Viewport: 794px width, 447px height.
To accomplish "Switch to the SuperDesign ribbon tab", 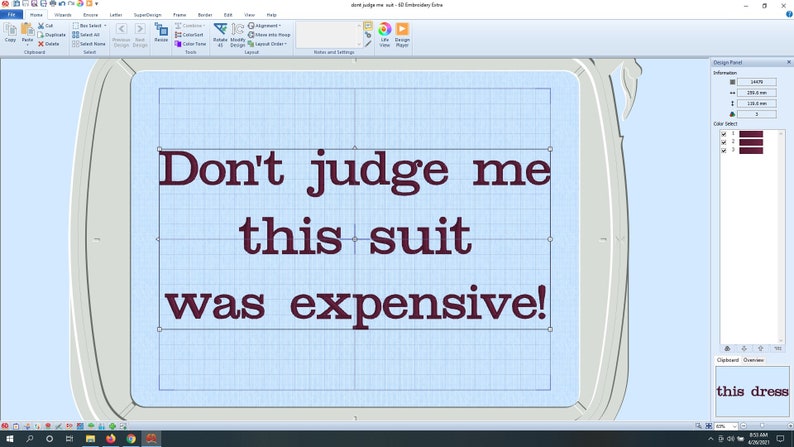I will click(147, 15).
